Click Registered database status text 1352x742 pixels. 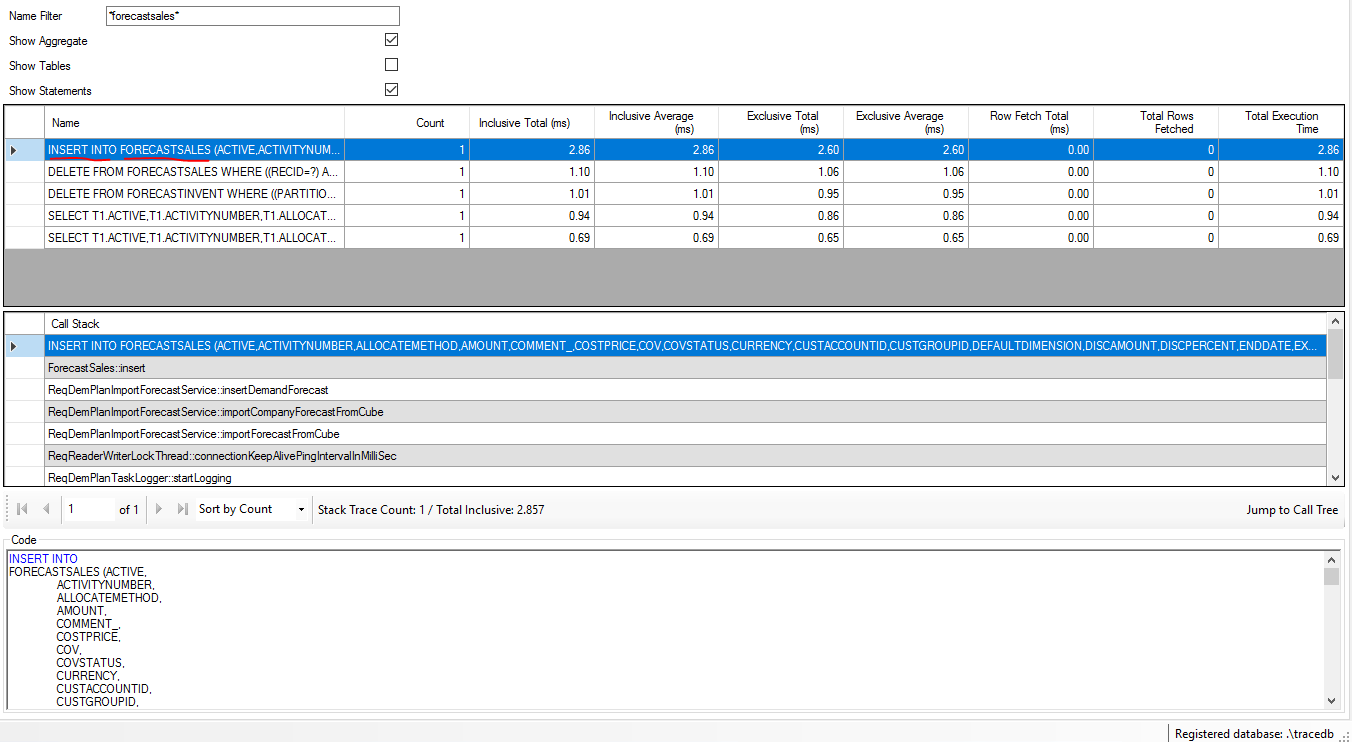pos(1254,734)
